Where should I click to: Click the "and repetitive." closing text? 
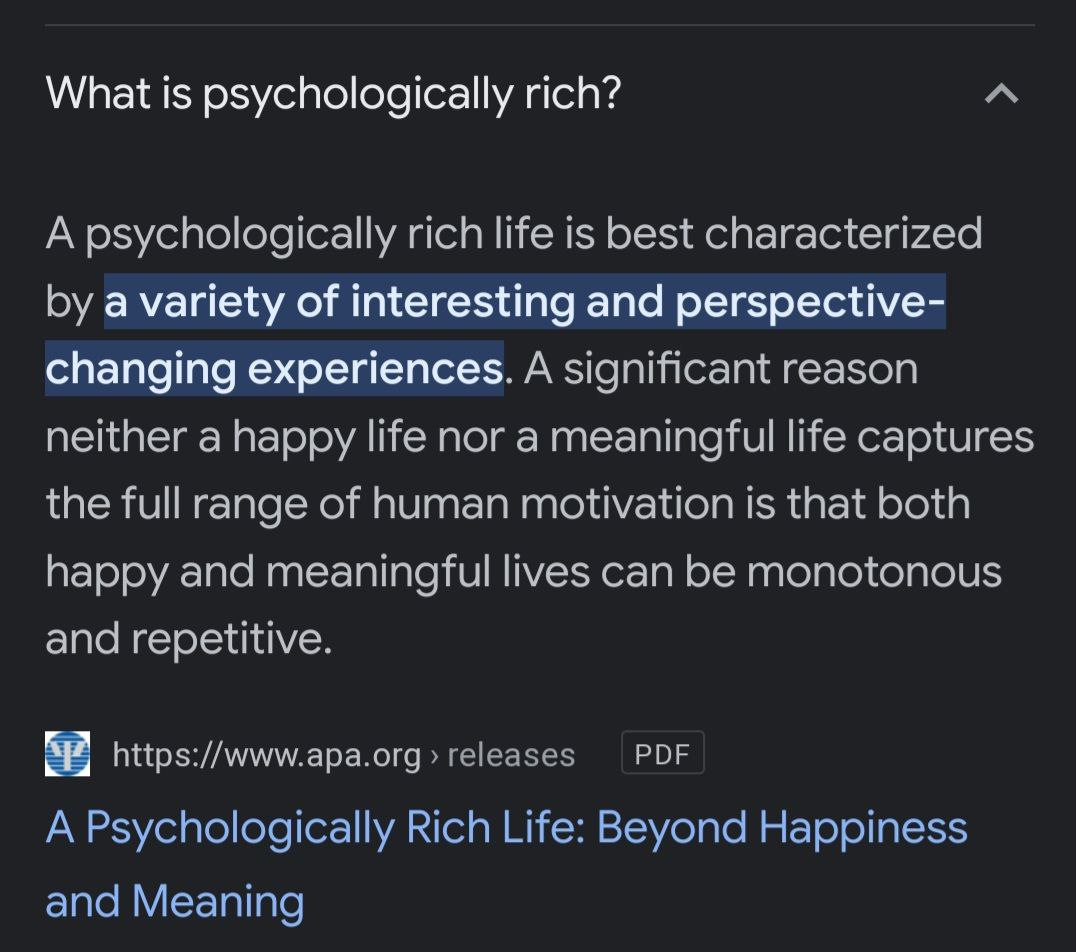click(189, 639)
